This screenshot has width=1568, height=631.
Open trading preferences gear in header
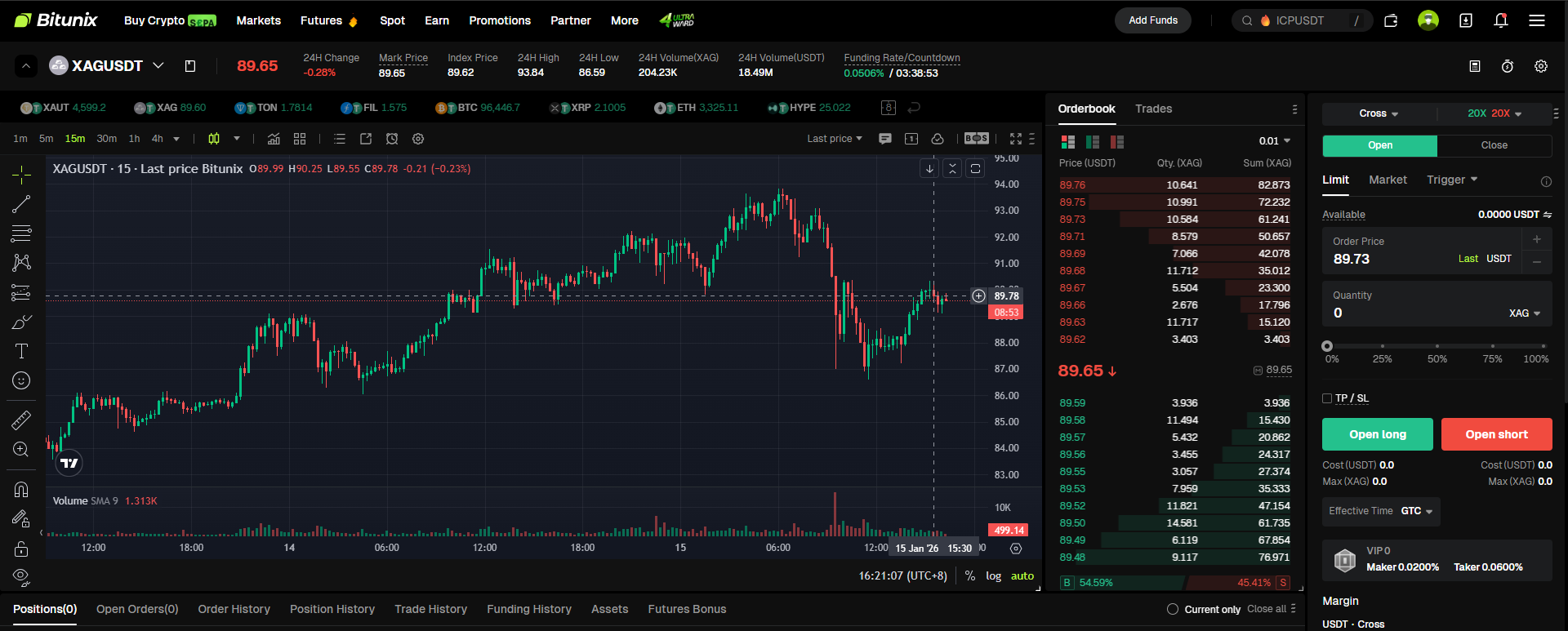[1541, 66]
